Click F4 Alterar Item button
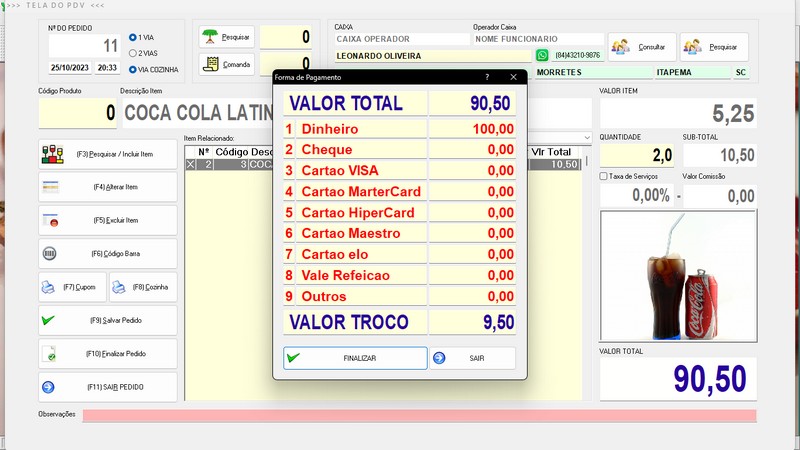The height and width of the screenshot is (450, 800). (108, 187)
